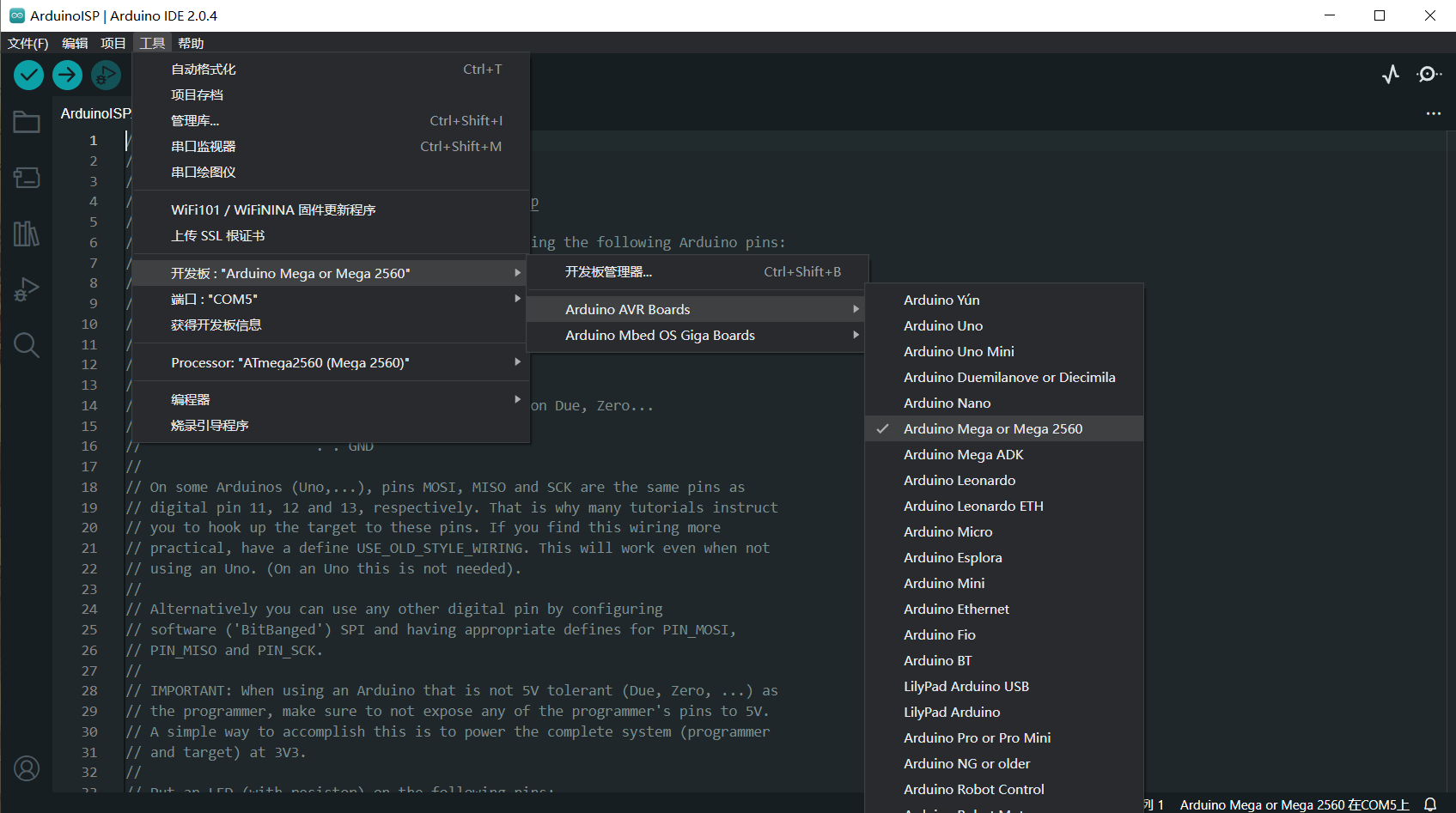Image resolution: width=1456 pixels, height=813 pixels.
Task: Select Arduino Uno Mini board
Action: [1004, 351]
